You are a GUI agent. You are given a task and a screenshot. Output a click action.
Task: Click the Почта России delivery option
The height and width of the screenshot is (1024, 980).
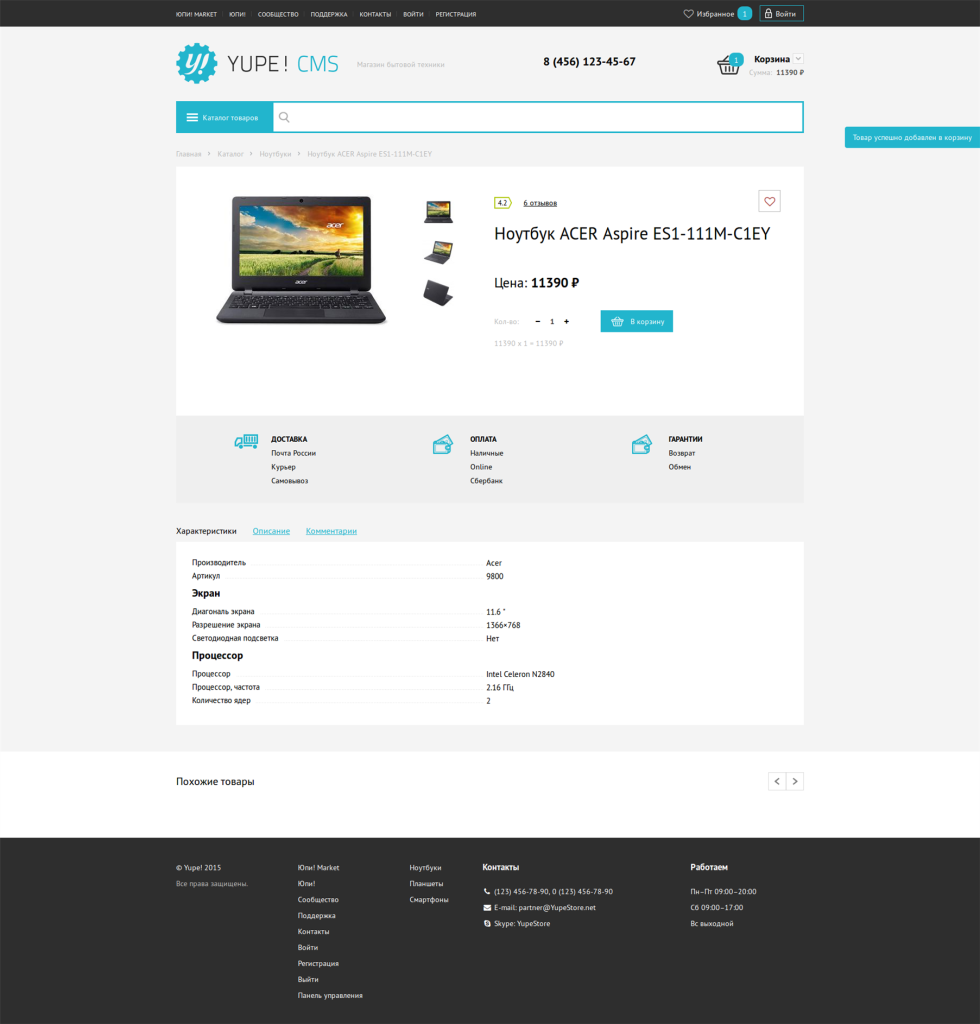point(294,453)
